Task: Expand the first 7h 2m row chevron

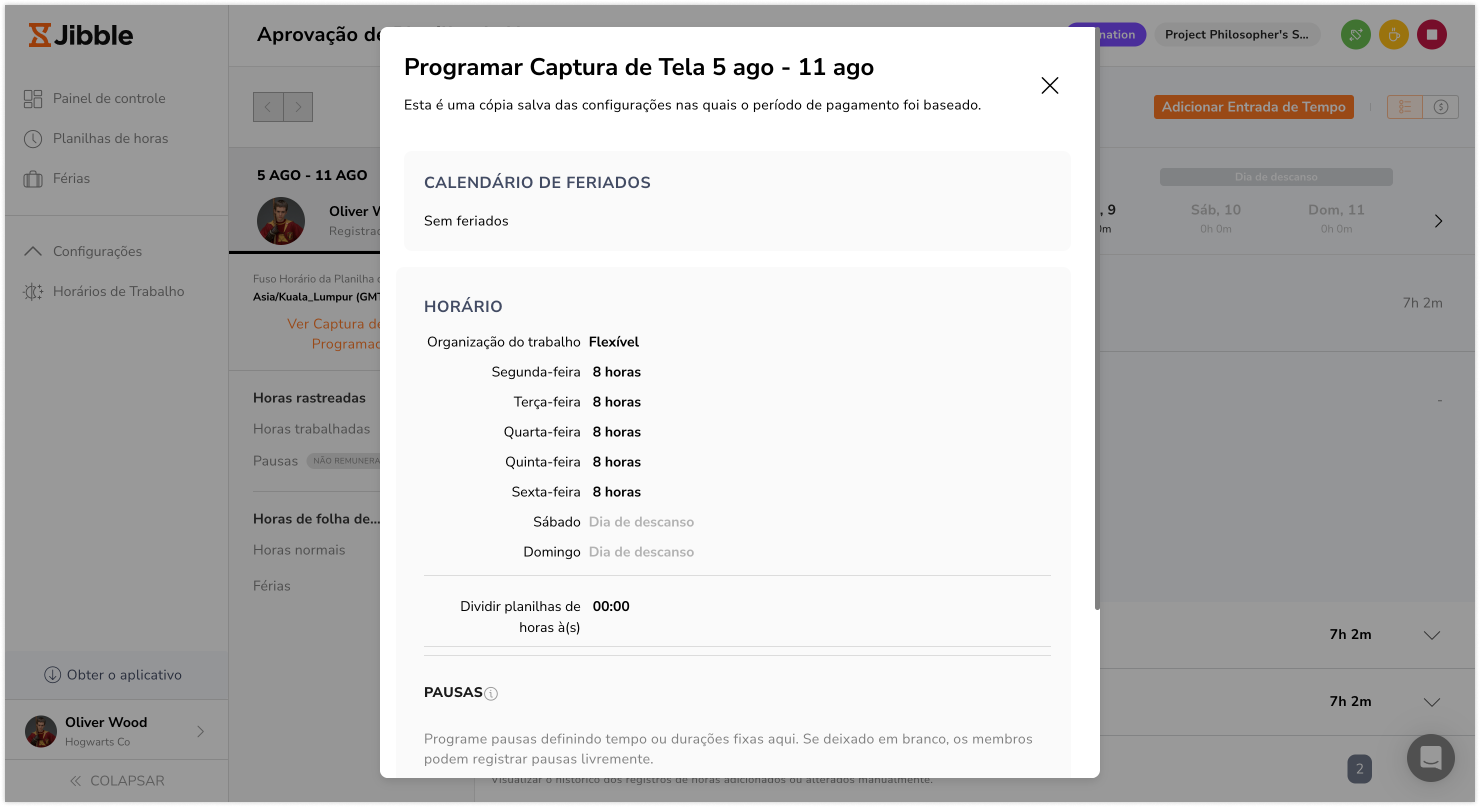Action: pyautogui.click(x=1431, y=635)
